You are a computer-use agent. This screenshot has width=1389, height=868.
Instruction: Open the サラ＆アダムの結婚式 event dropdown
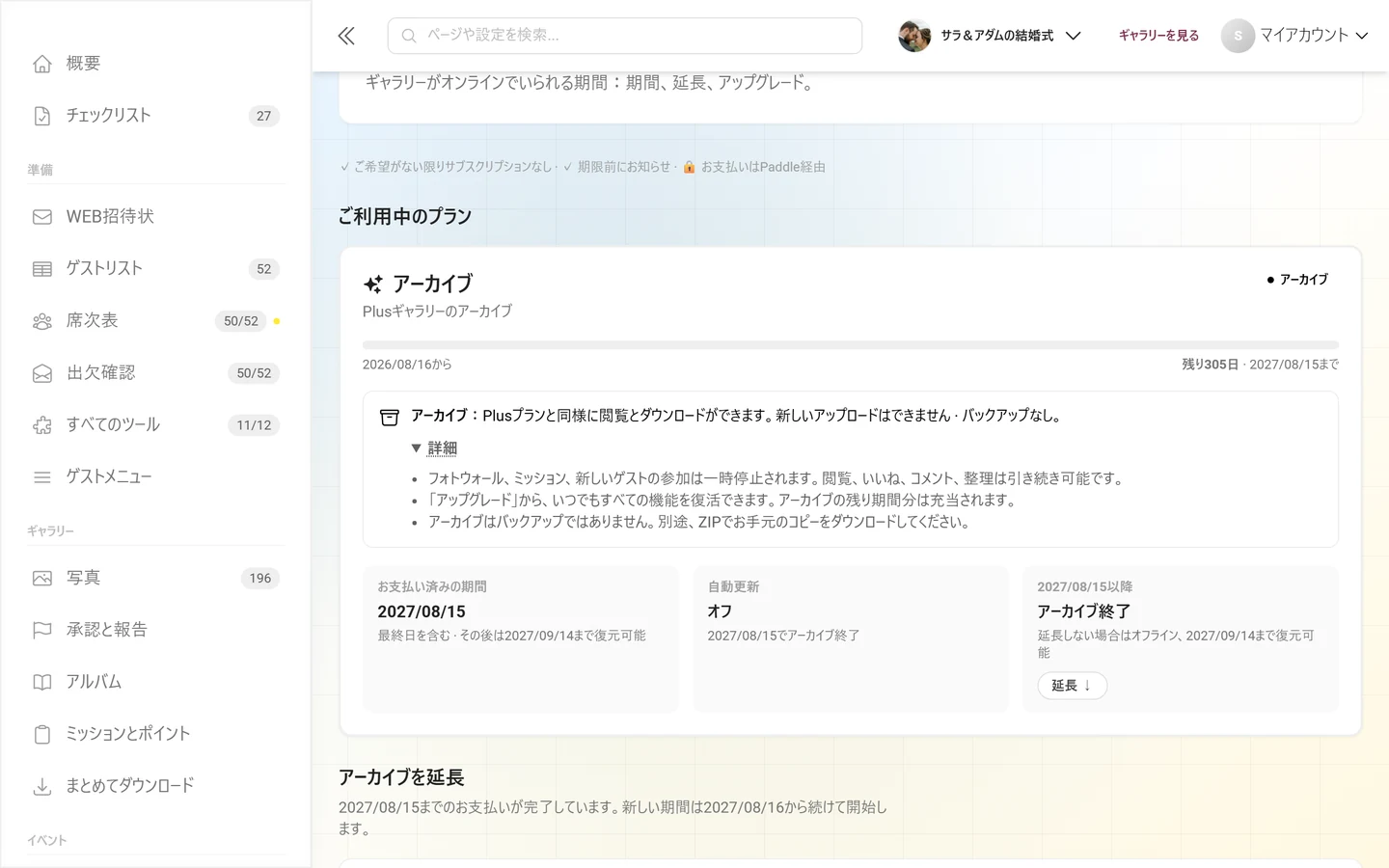click(x=990, y=36)
